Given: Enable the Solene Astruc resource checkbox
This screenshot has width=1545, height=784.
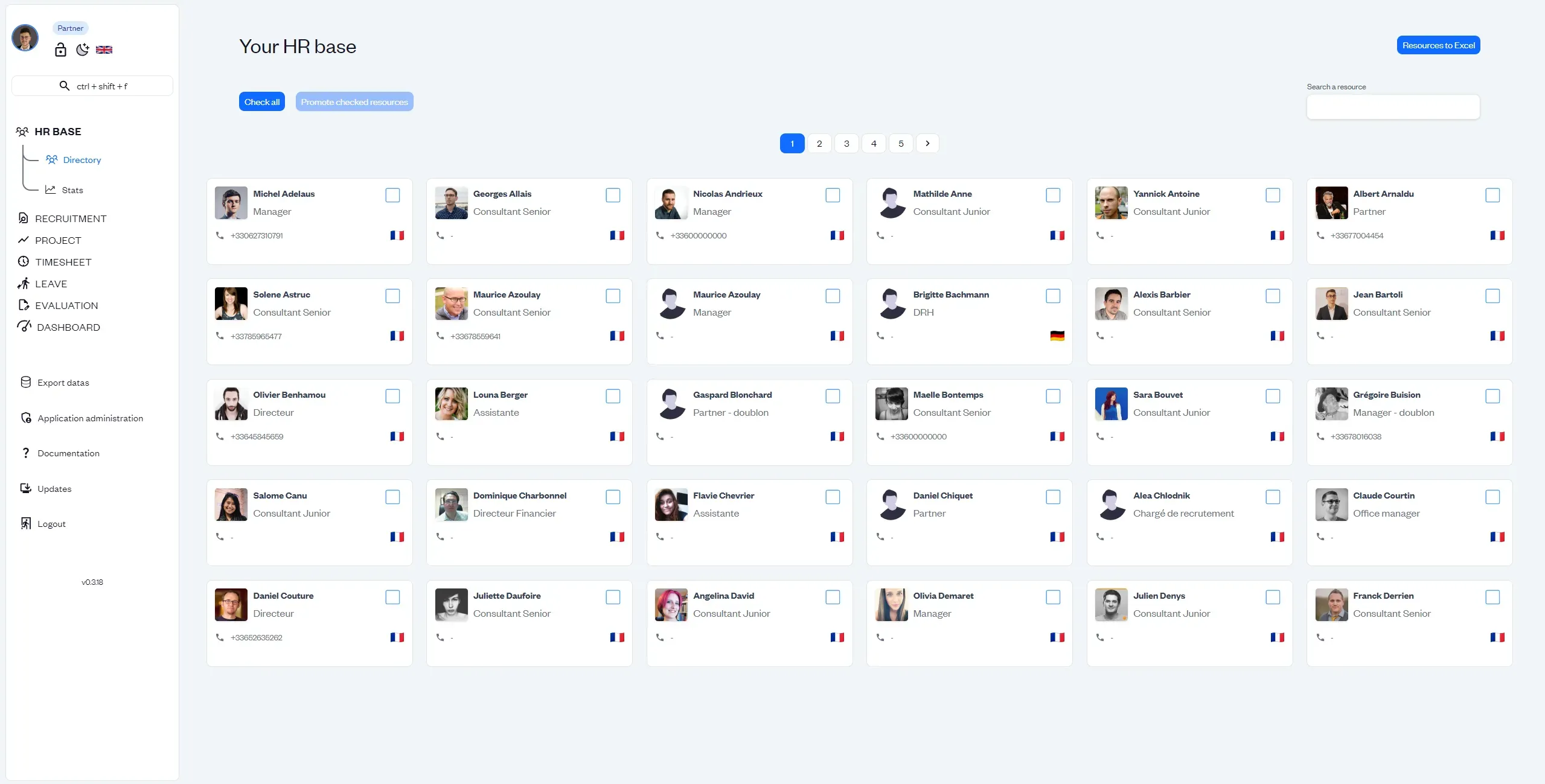Looking at the screenshot, I should pos(393,296).
